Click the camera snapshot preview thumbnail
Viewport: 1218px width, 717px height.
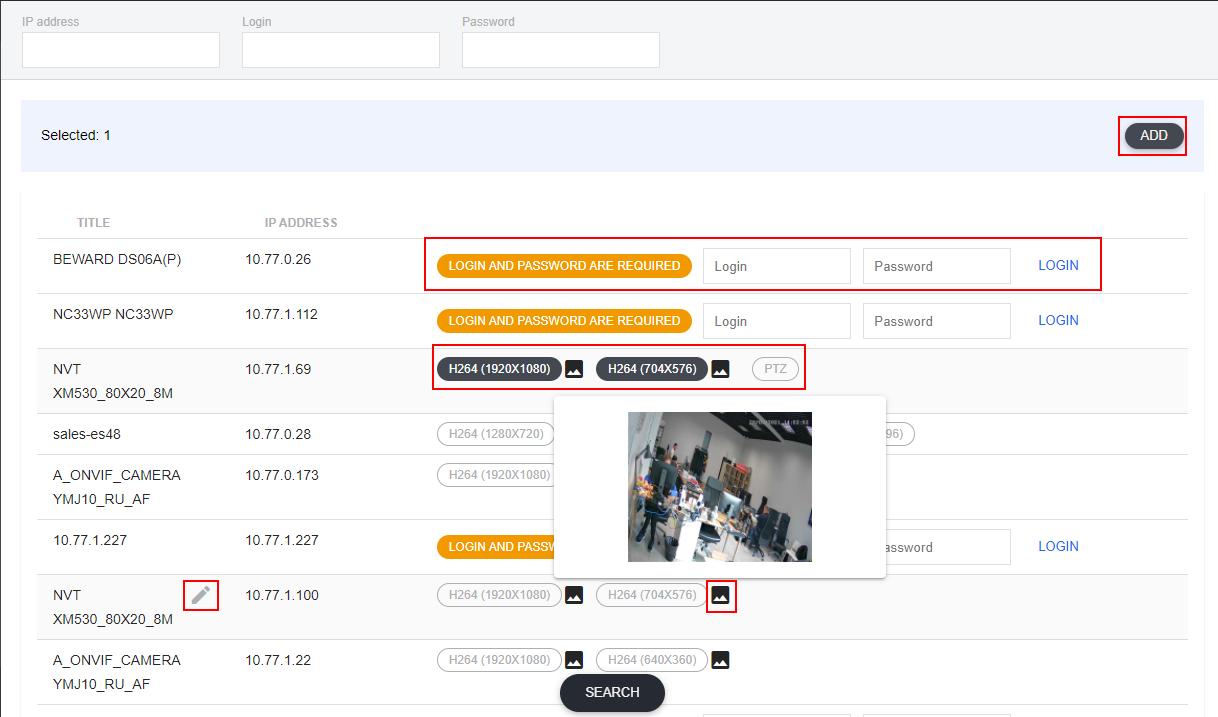click(x=719, y=487)
